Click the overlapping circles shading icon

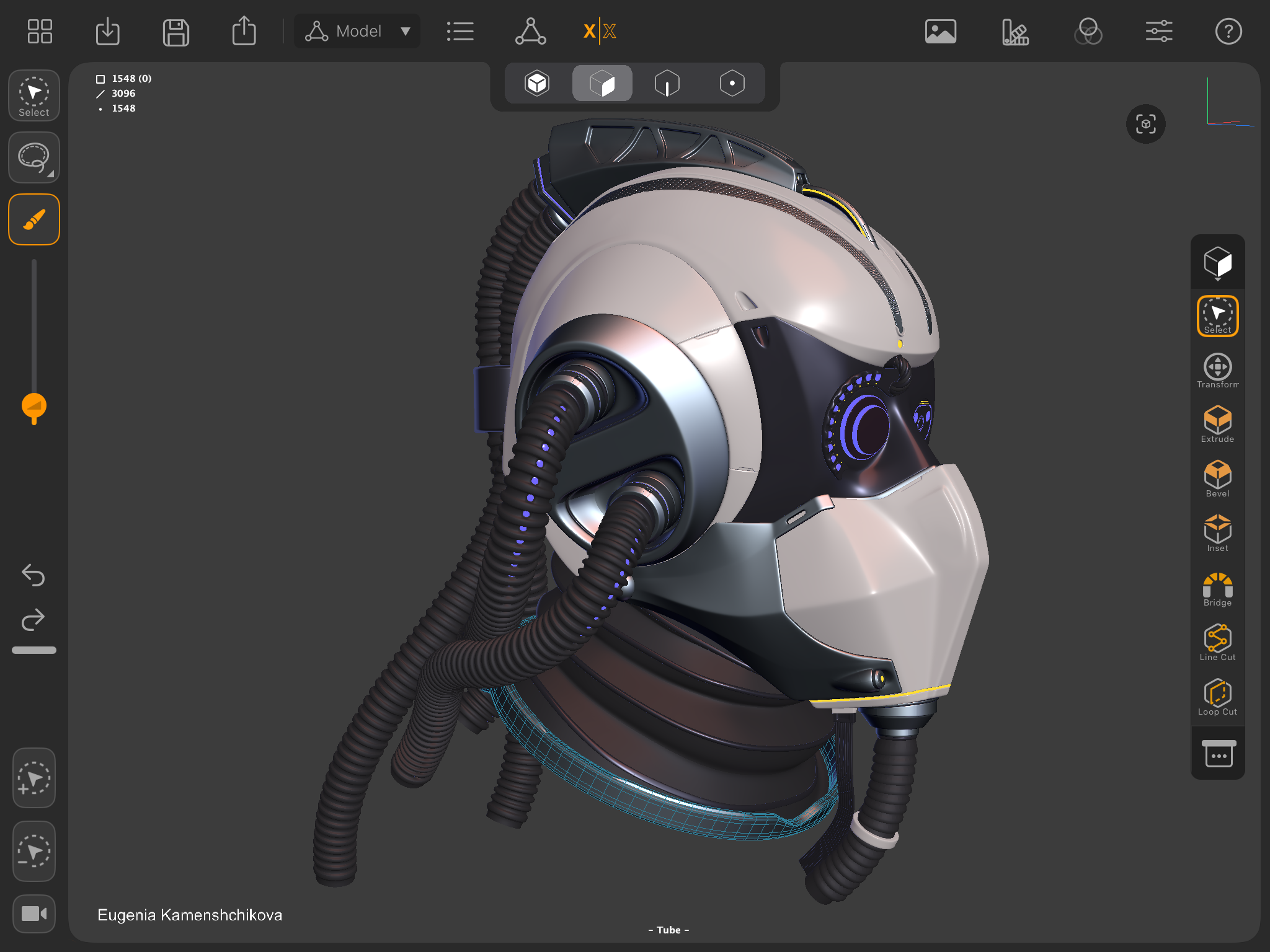pyautogui.click(x=1088, y=31)
